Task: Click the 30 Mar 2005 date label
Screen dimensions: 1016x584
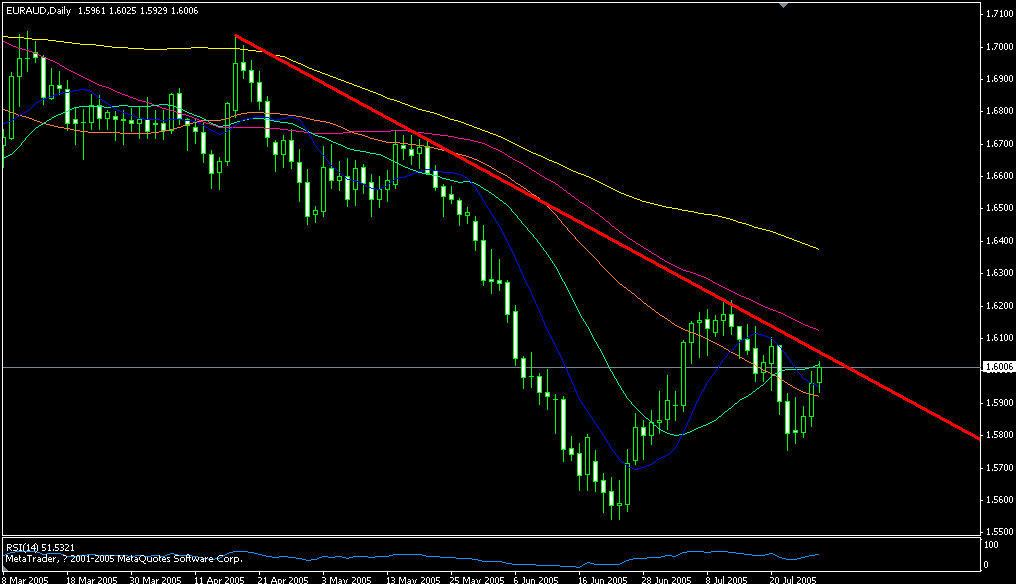Action: point(156,579)
